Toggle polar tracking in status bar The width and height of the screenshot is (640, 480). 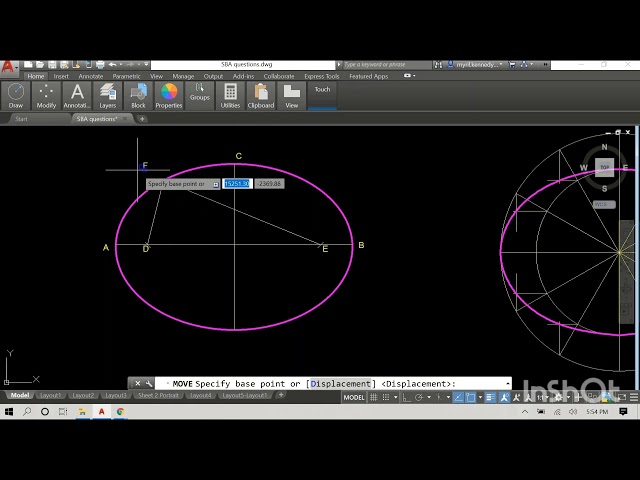click(419, 397)
